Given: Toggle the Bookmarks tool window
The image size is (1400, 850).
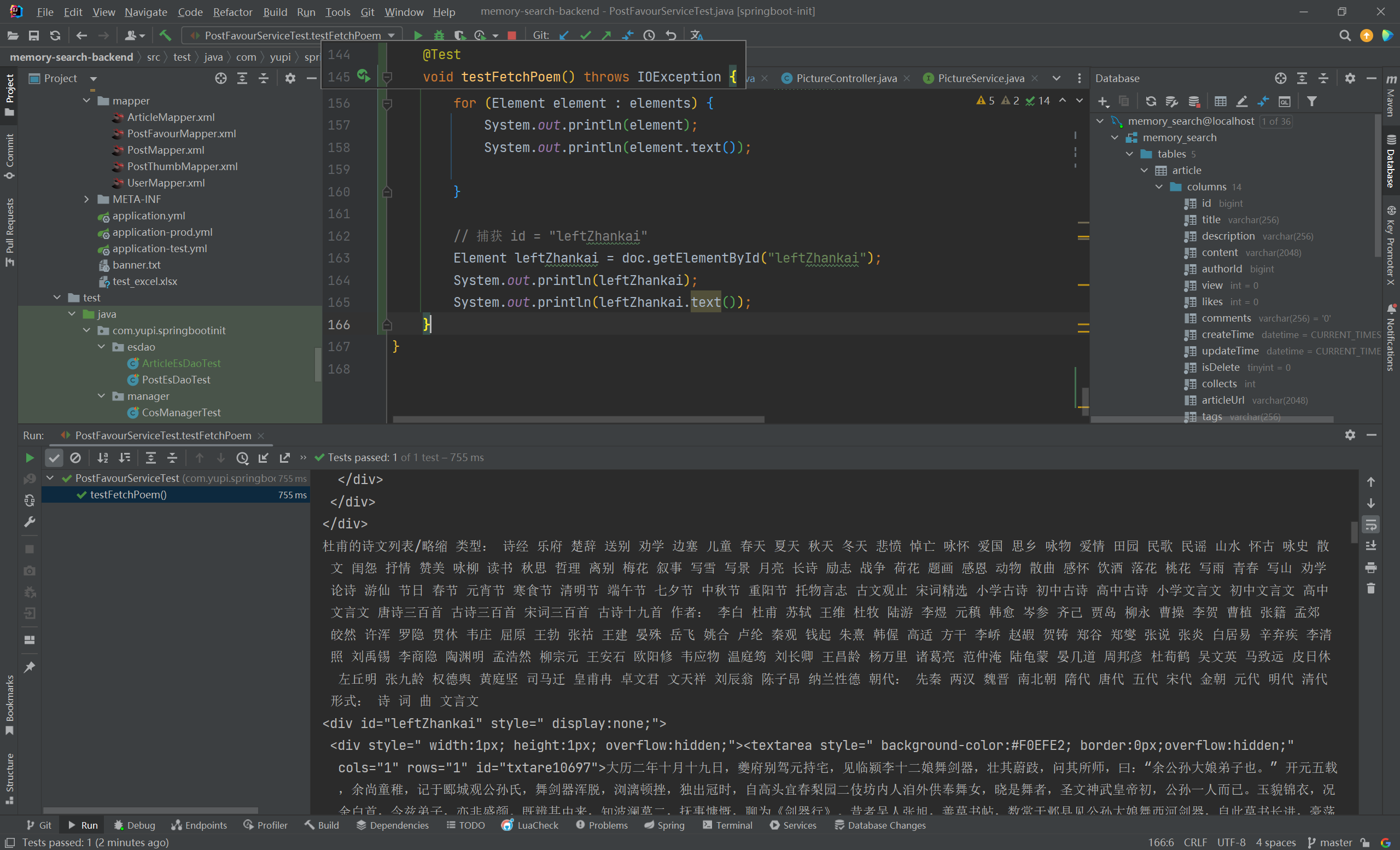Looking at the screenshot, I should [x=9, y=705].
